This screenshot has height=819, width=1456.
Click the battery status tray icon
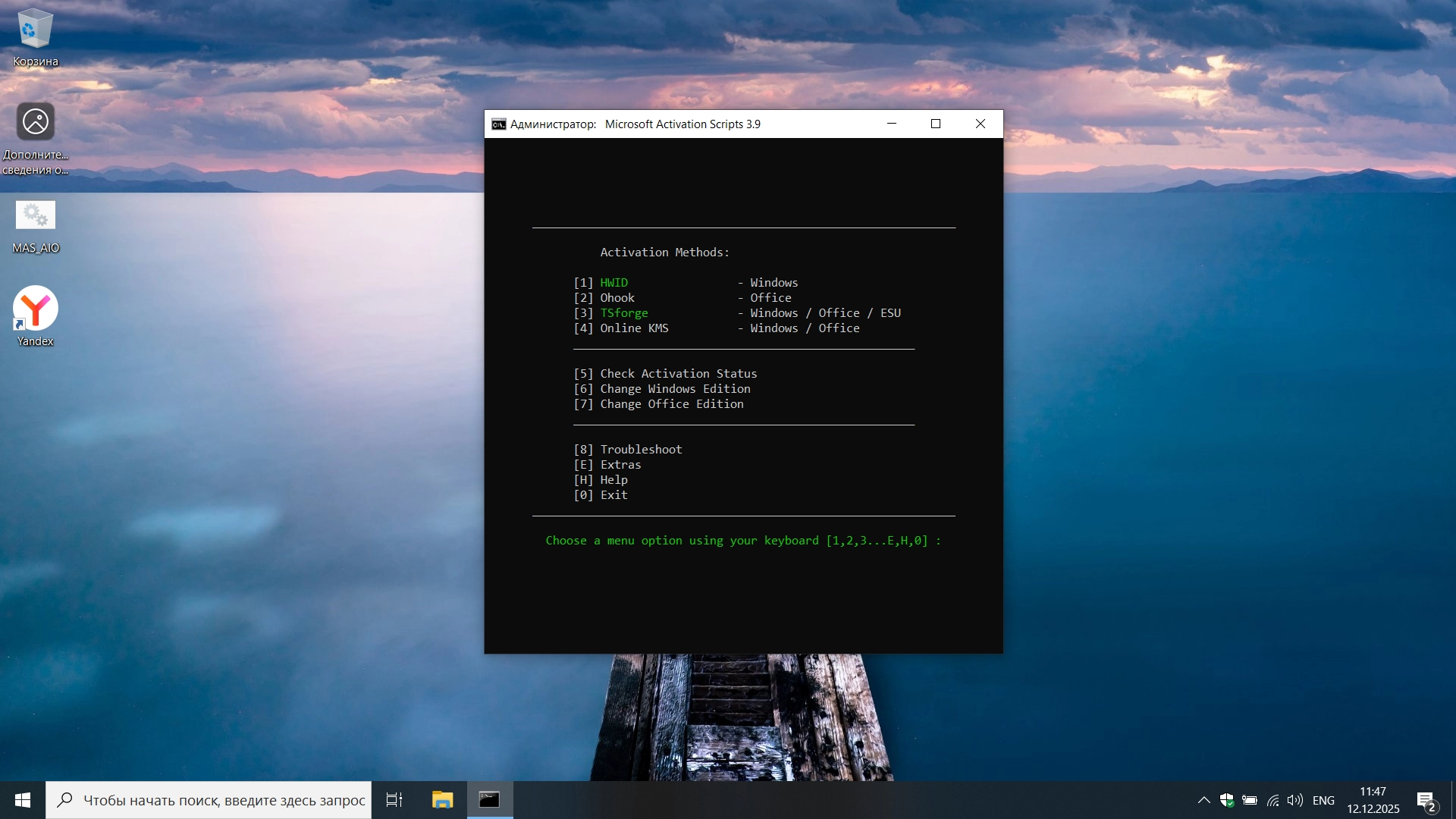1250,800
